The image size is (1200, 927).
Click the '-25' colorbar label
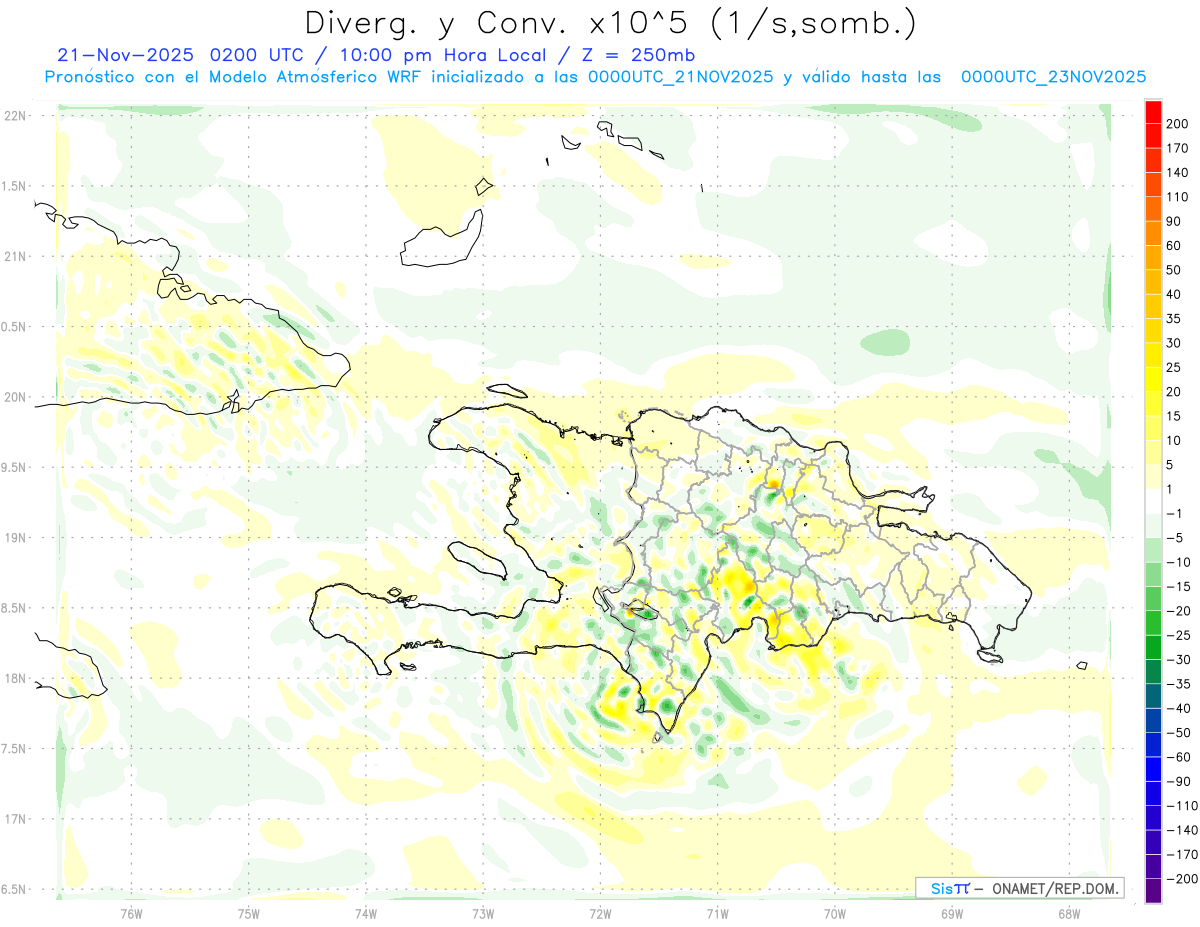click(x=1178, y=635)
